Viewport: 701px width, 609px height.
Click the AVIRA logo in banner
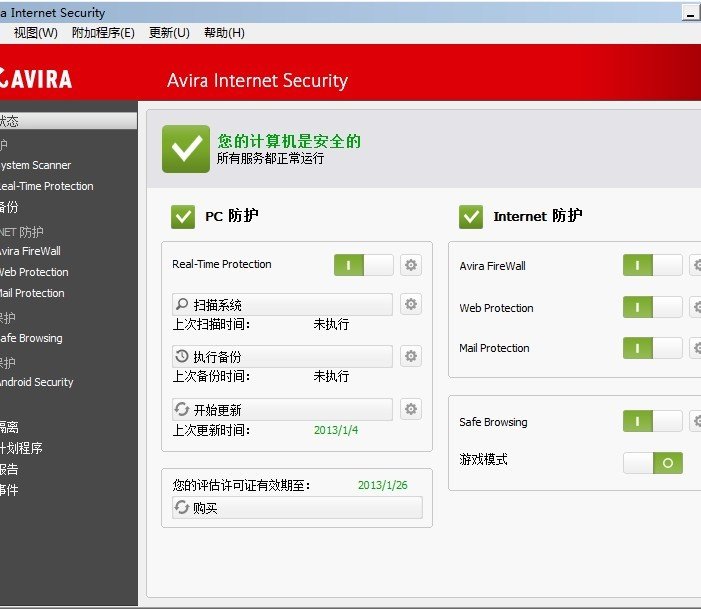[36, 79]
